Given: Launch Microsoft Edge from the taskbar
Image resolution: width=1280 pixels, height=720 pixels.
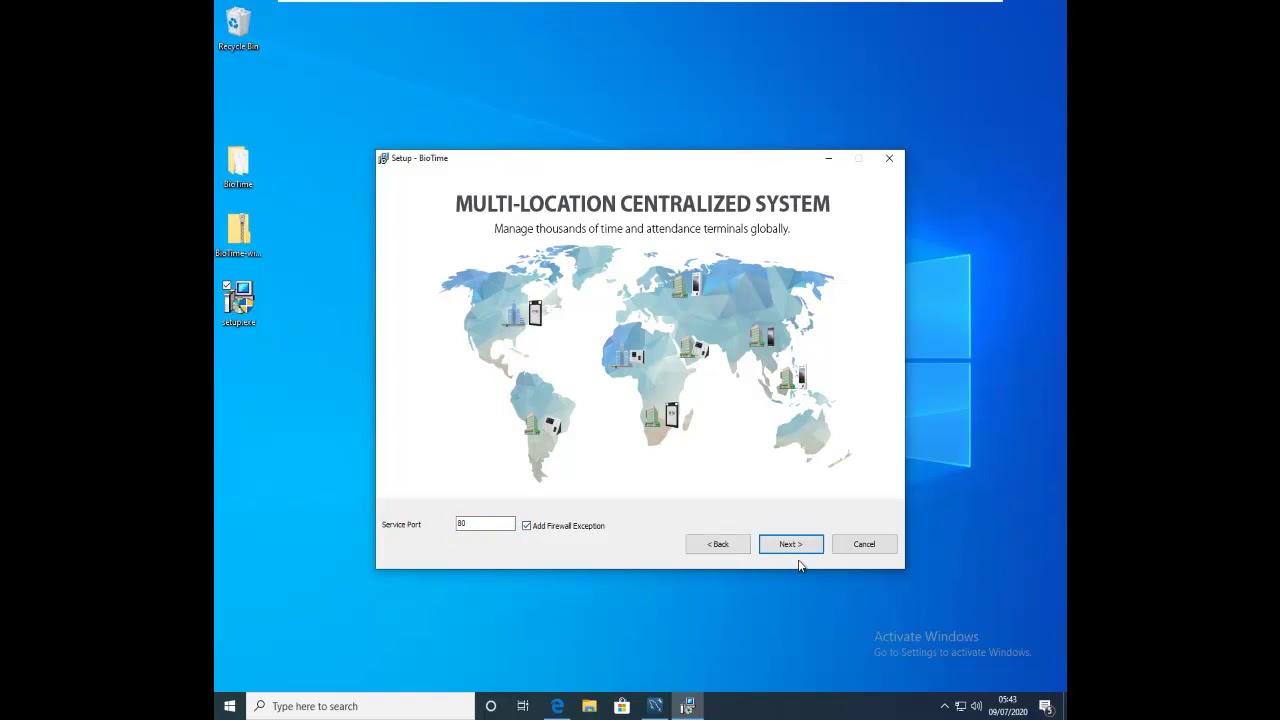Looking at the screenshot, I should (557, 706).
